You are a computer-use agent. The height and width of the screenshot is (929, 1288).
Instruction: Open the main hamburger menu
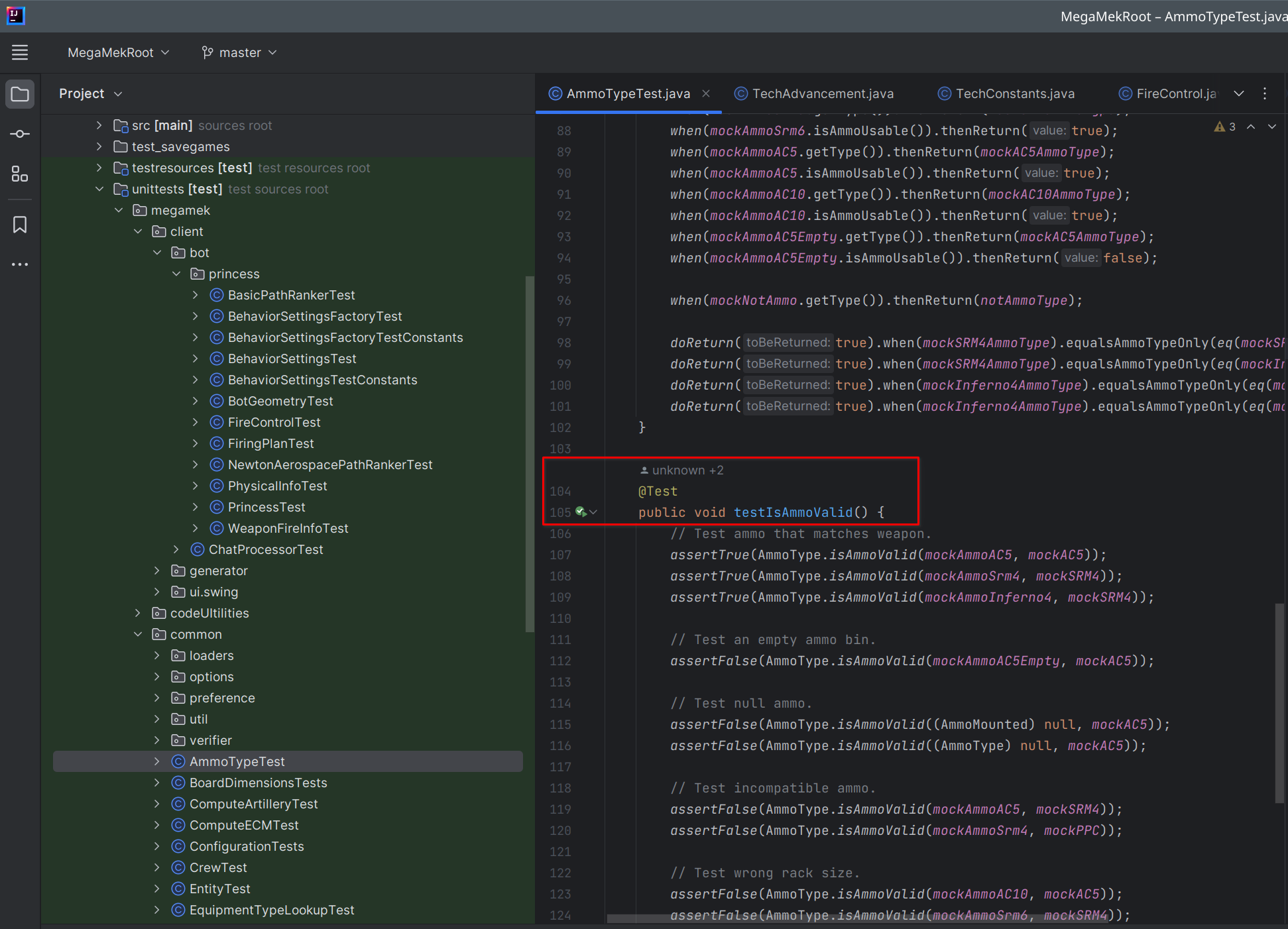19,52
